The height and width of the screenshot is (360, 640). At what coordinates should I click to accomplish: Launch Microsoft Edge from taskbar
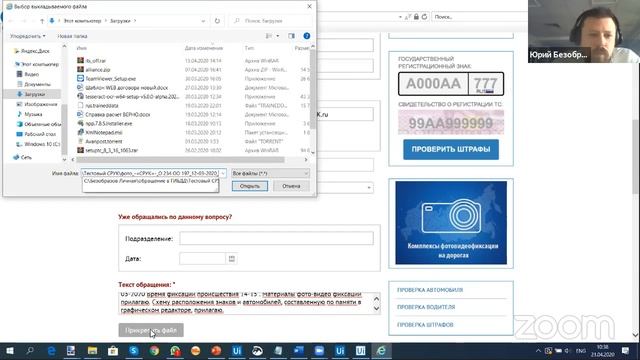click(x=51, y=351)
